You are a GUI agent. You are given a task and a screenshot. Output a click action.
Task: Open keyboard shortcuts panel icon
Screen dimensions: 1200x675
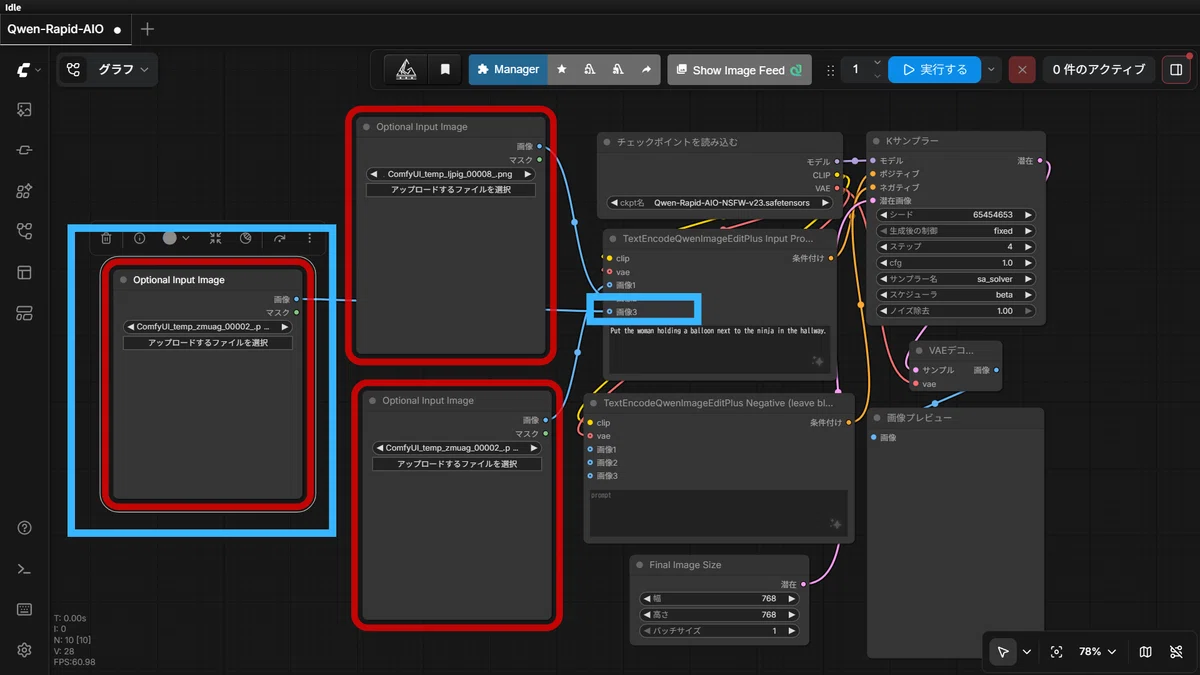click(25, 609)
